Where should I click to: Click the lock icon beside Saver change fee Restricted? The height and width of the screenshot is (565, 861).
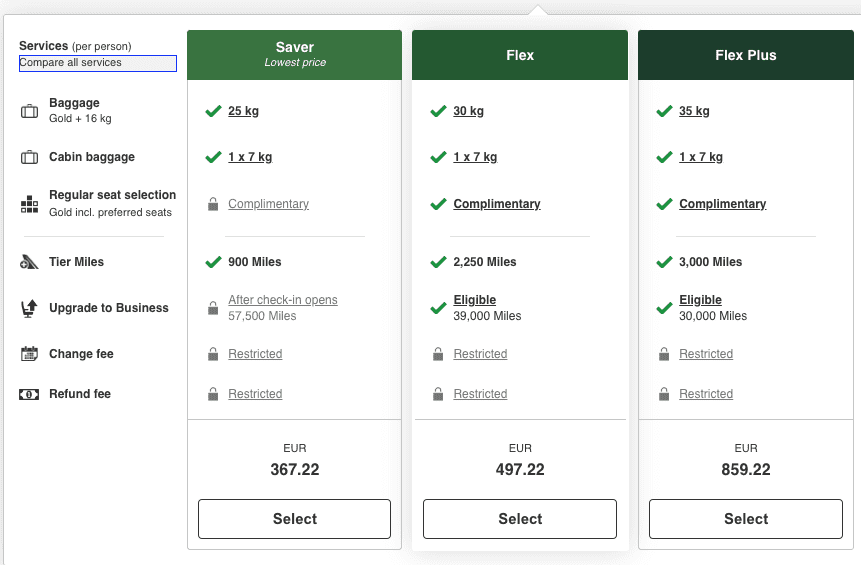[x=213, y=354]
